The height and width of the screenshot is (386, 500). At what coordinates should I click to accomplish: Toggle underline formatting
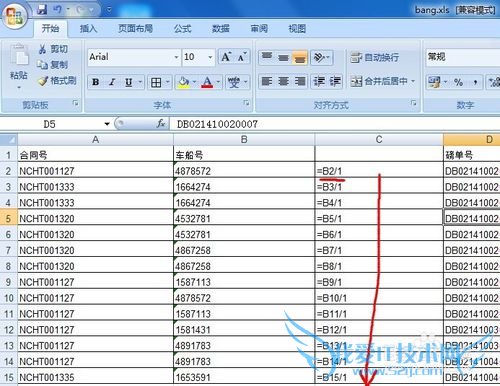(128, 82)
